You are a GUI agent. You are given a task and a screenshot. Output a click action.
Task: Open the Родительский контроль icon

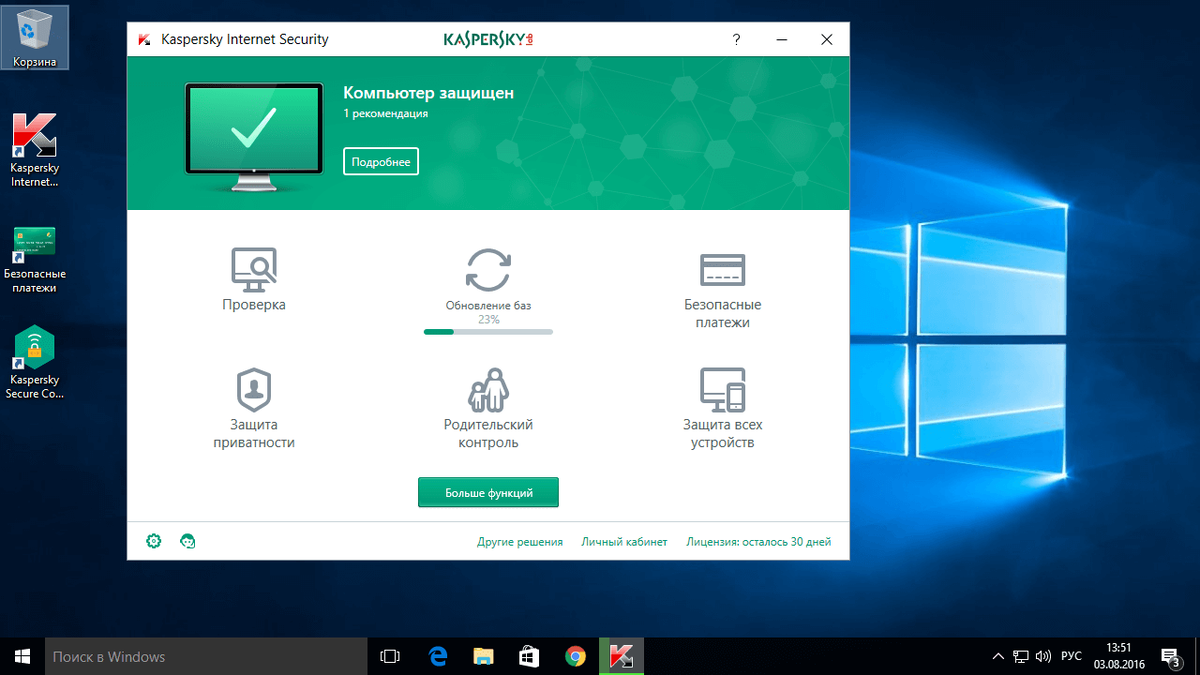point(488,389)
